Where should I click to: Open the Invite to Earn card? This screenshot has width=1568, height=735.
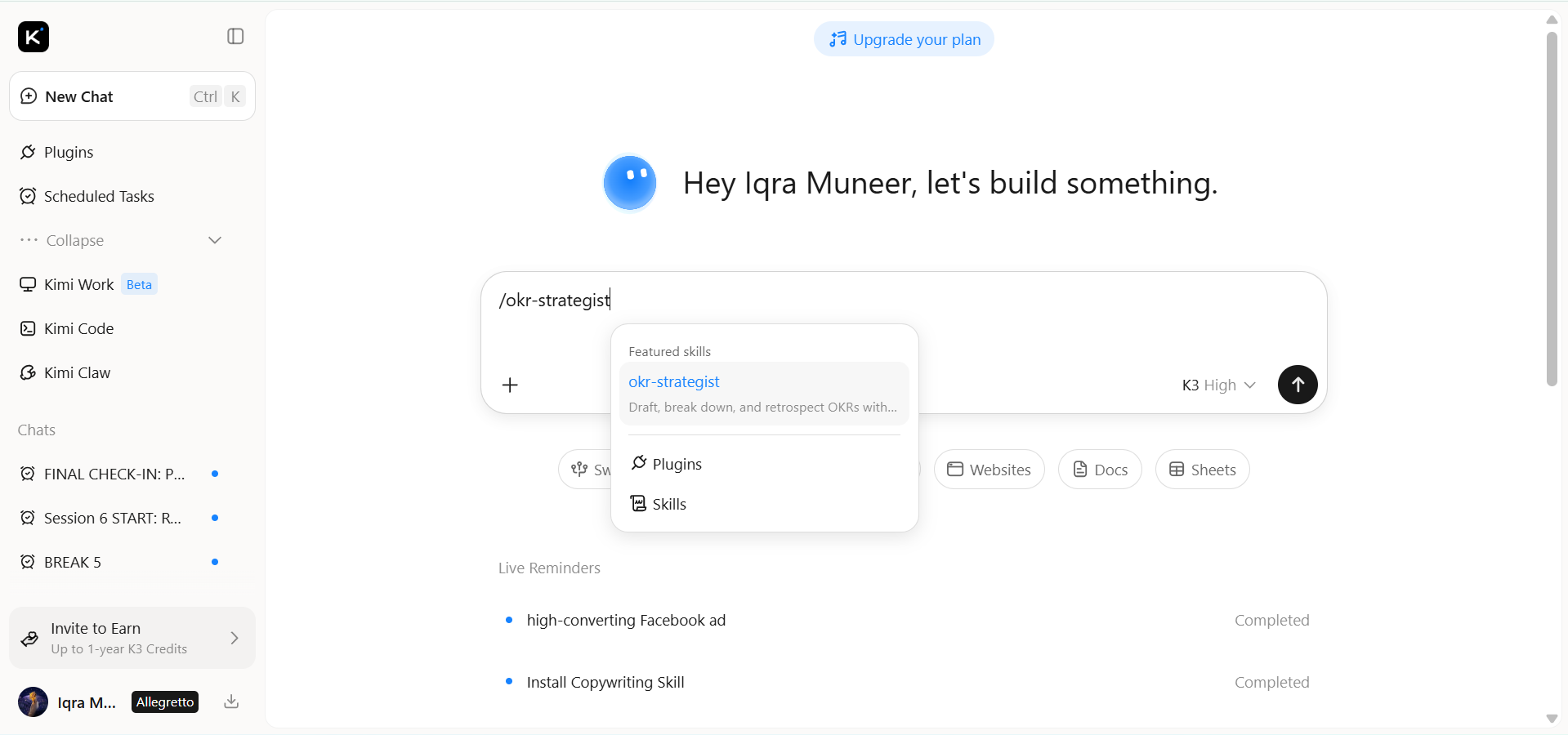132,638
